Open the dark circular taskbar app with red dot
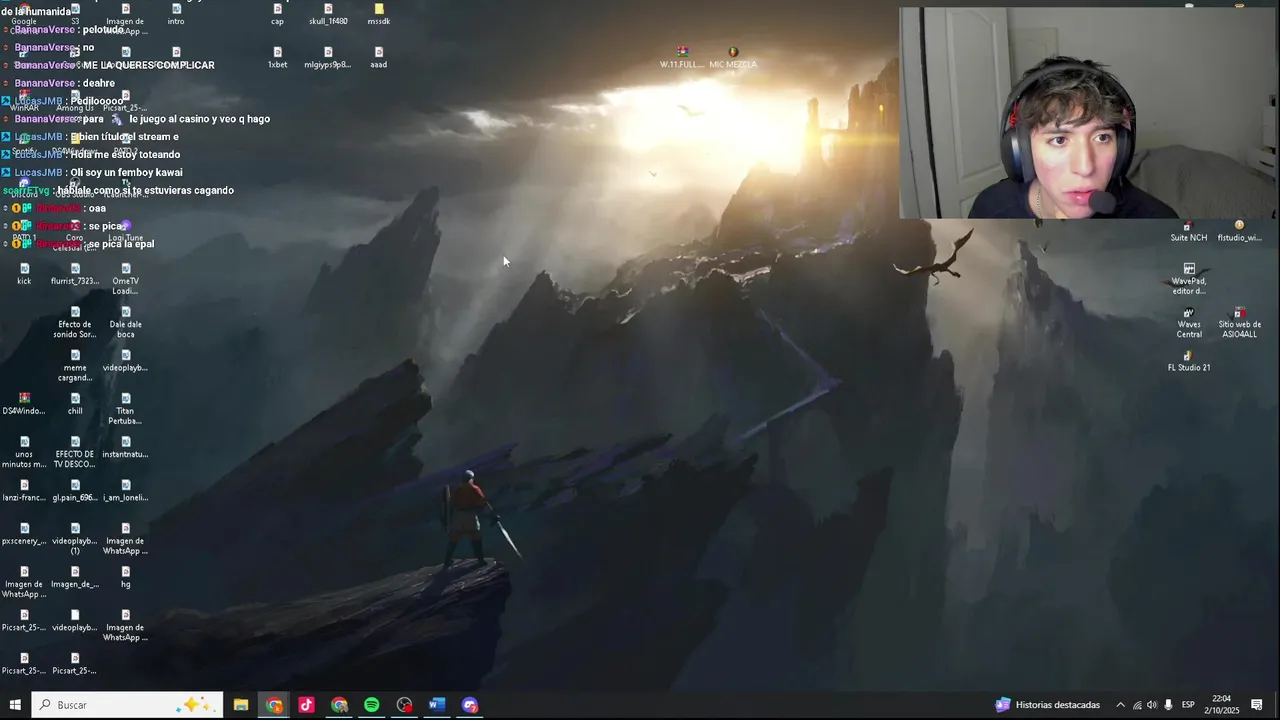 click(x=404, y=705)
